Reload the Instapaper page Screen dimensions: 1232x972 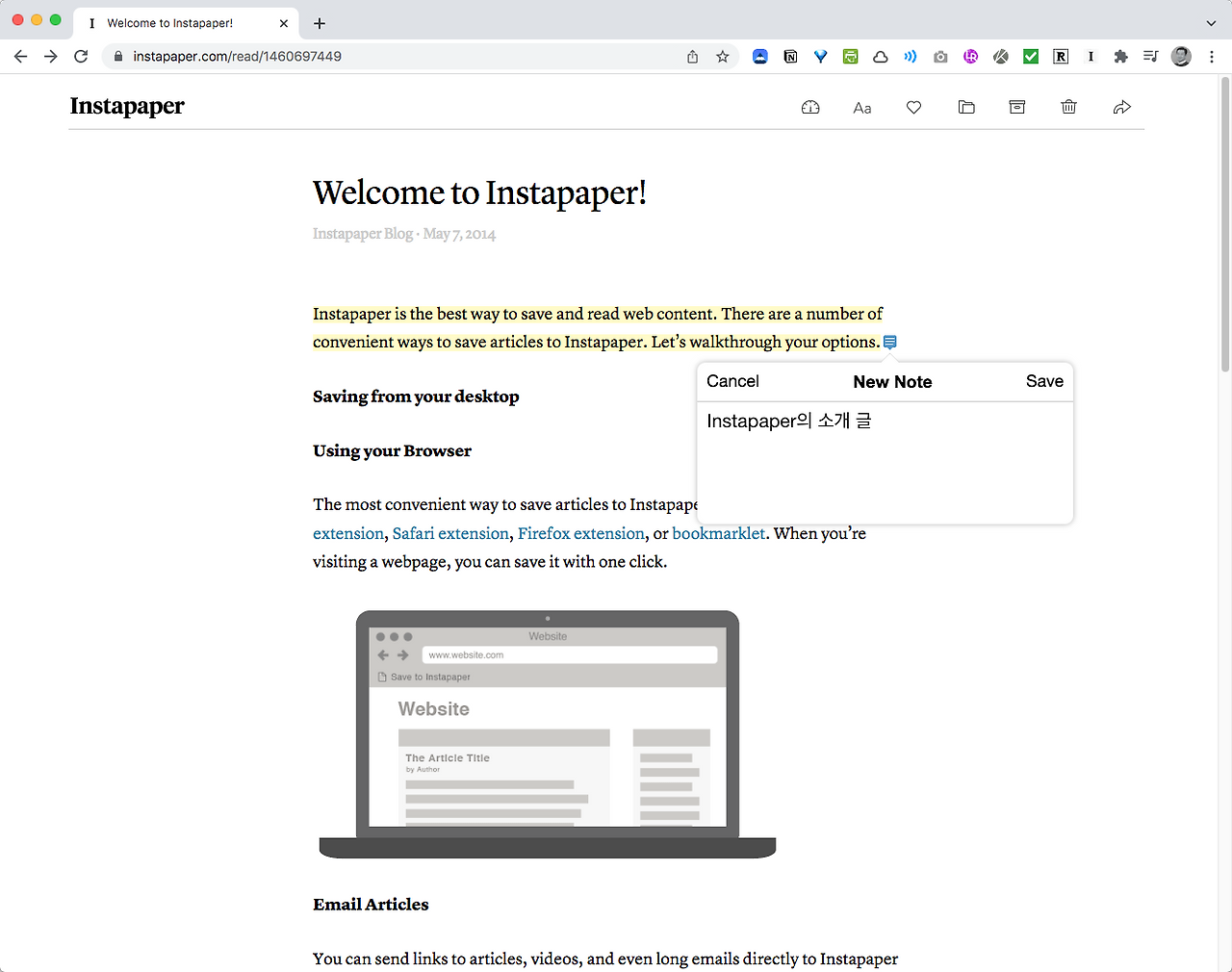click(81, 57)
